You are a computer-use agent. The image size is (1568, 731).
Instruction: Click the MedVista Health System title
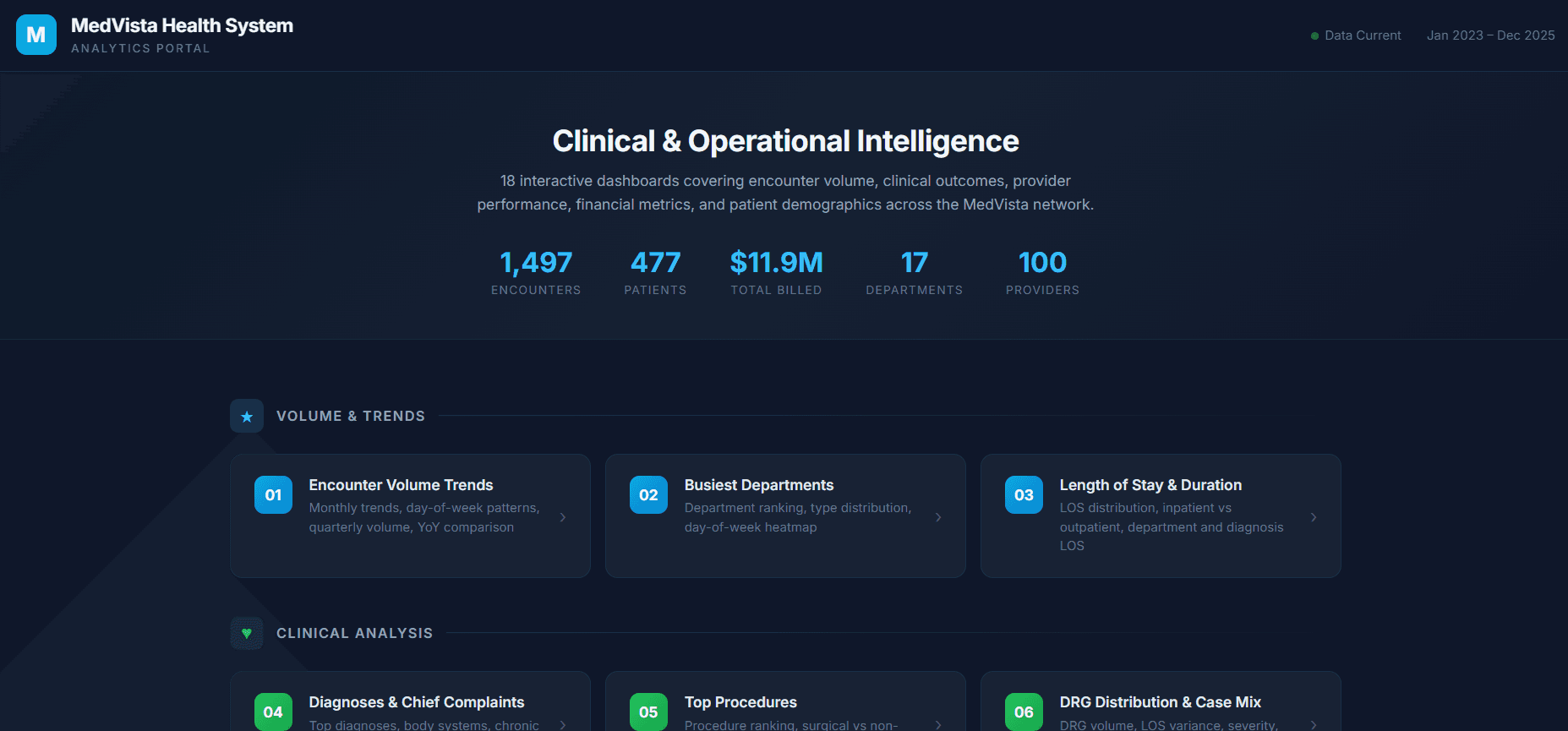tap(182, 25)
